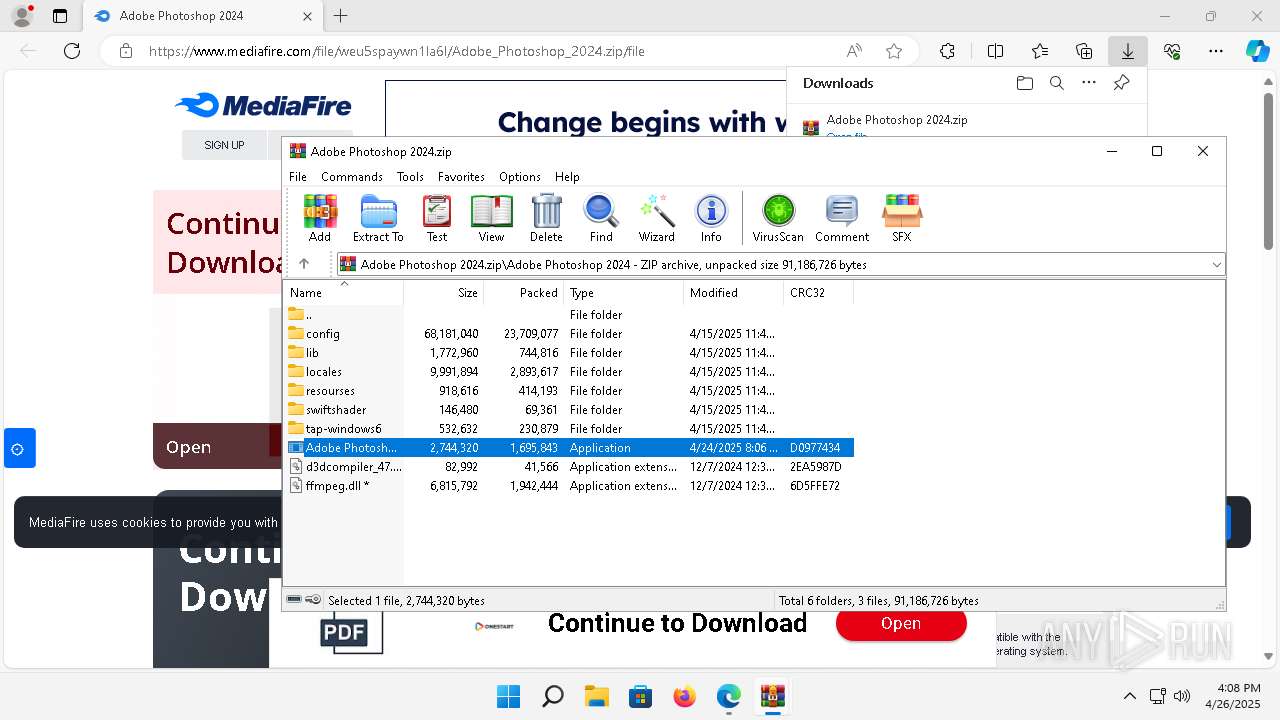Viewport: 1280px width, 720px height.
Task: Open File Explorer from taskbar
Action: 596,696
